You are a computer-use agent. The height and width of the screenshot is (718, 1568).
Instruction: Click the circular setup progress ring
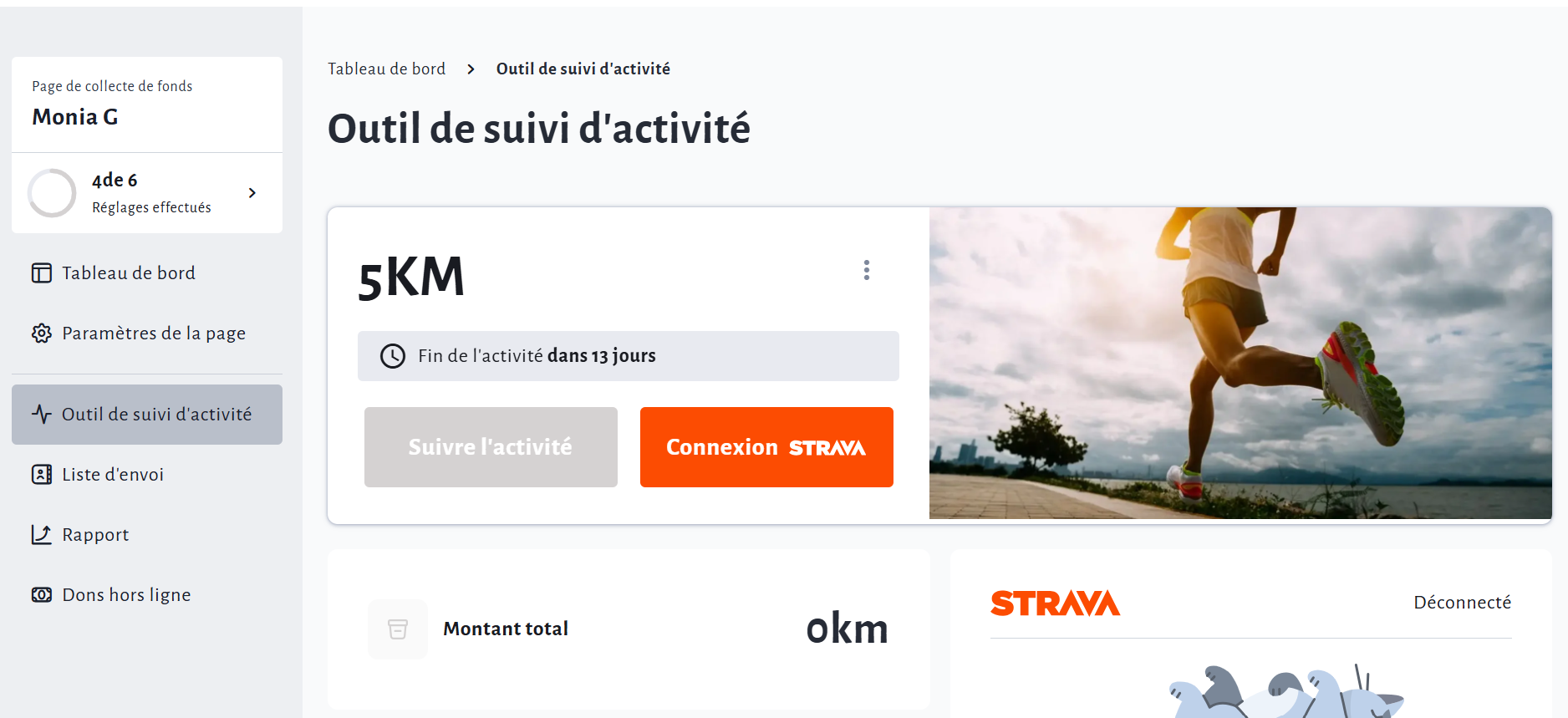[52, 193]
